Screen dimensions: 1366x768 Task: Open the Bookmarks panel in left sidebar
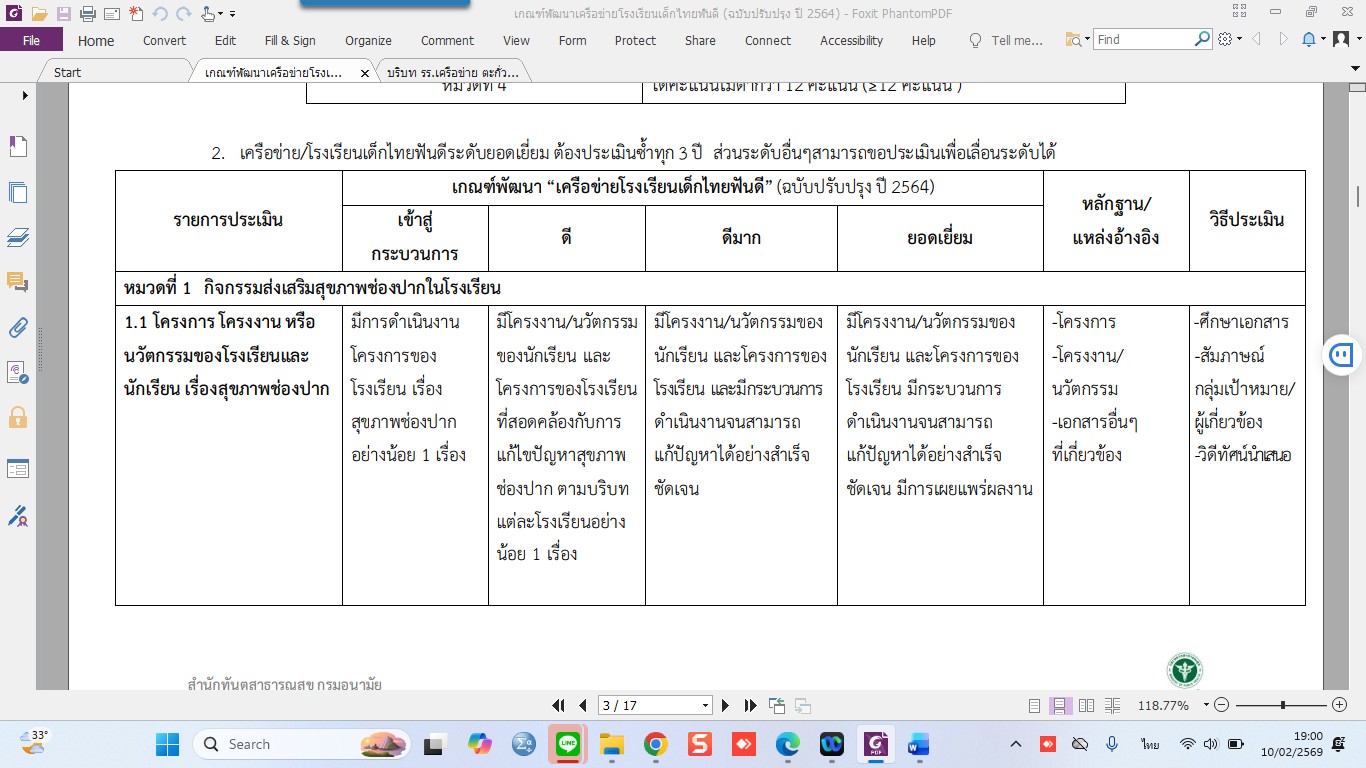[x=18, y=147]
